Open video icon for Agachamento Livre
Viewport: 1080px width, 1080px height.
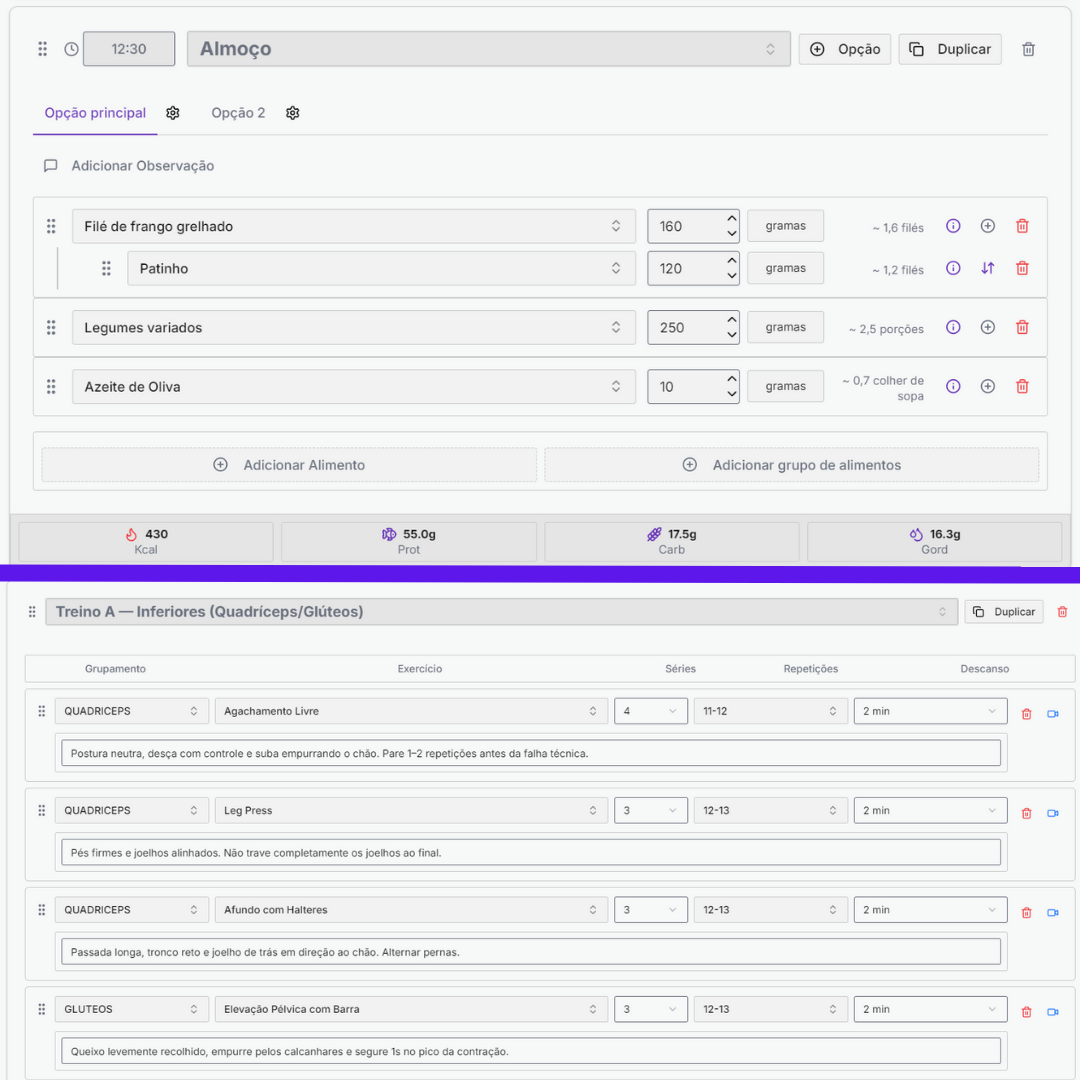[x=1052, y=714]
